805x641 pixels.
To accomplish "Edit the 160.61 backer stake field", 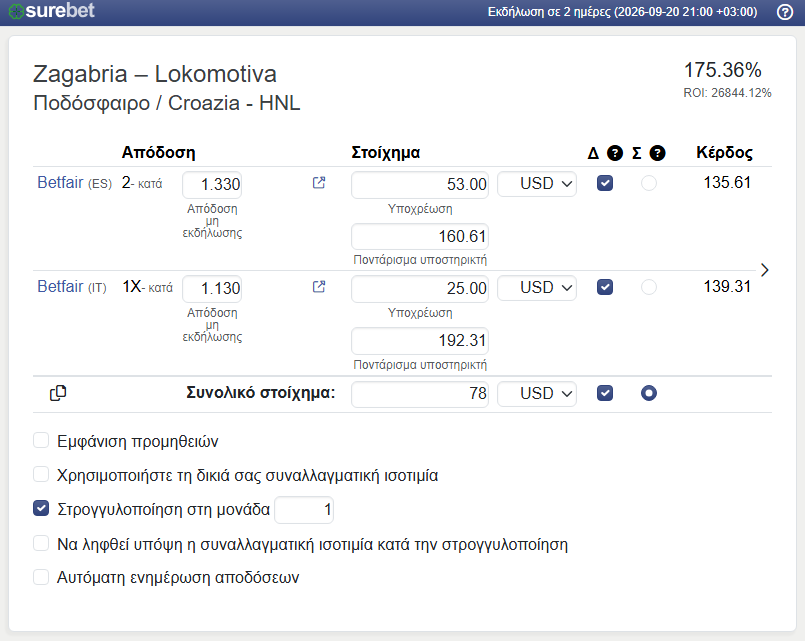I will pos(420,237).
